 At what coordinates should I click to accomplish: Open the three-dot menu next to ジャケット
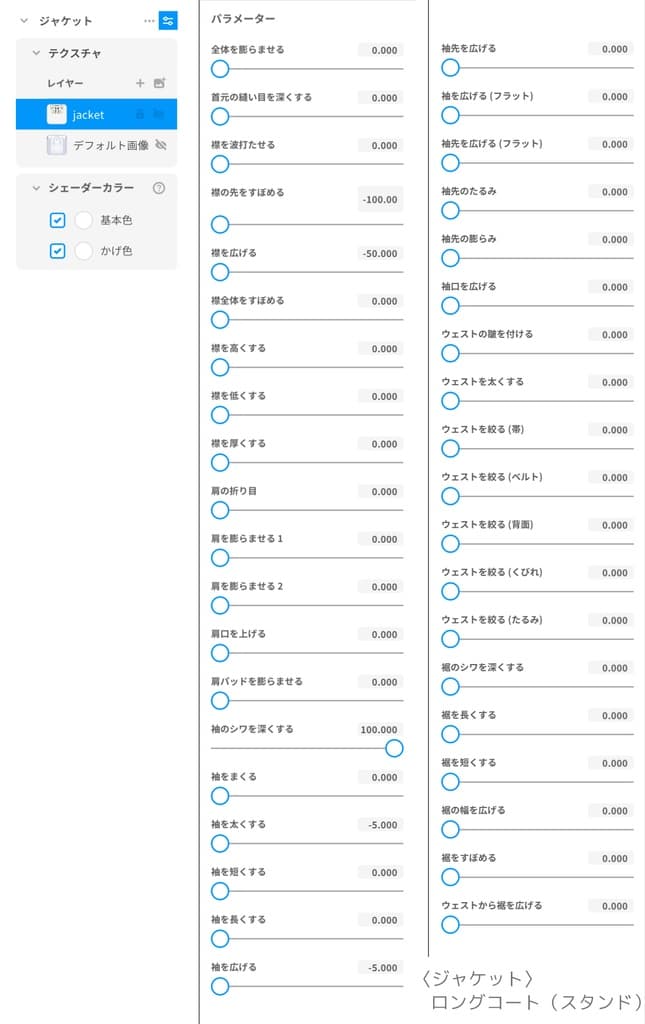click(149, 20)
